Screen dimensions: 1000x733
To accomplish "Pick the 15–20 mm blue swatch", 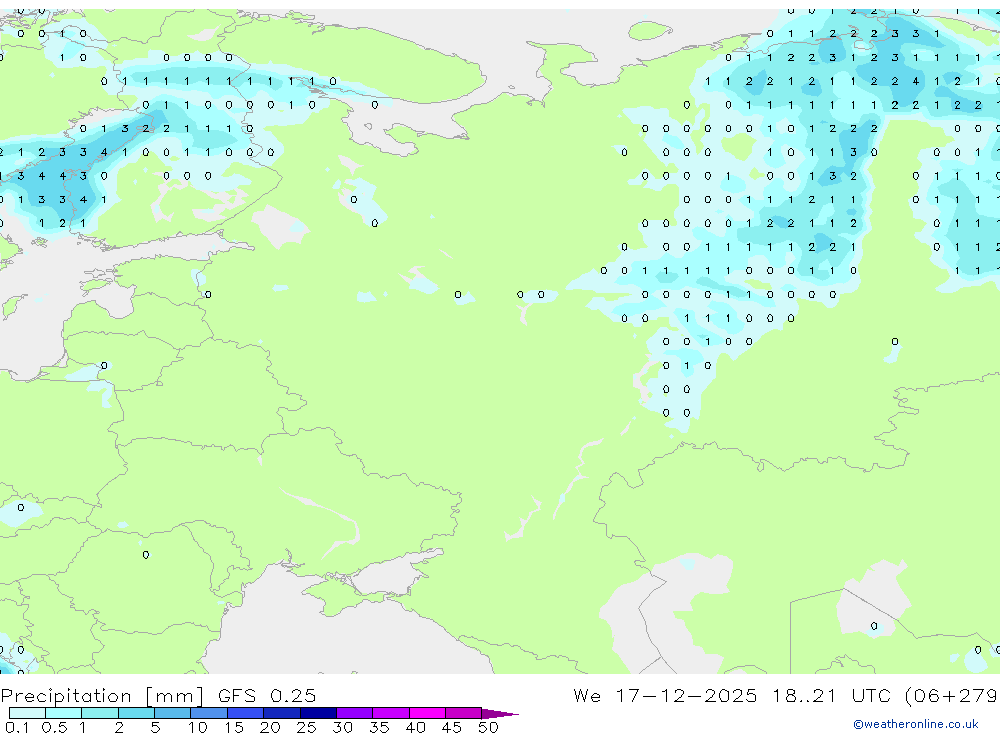I will coord(245,713).
